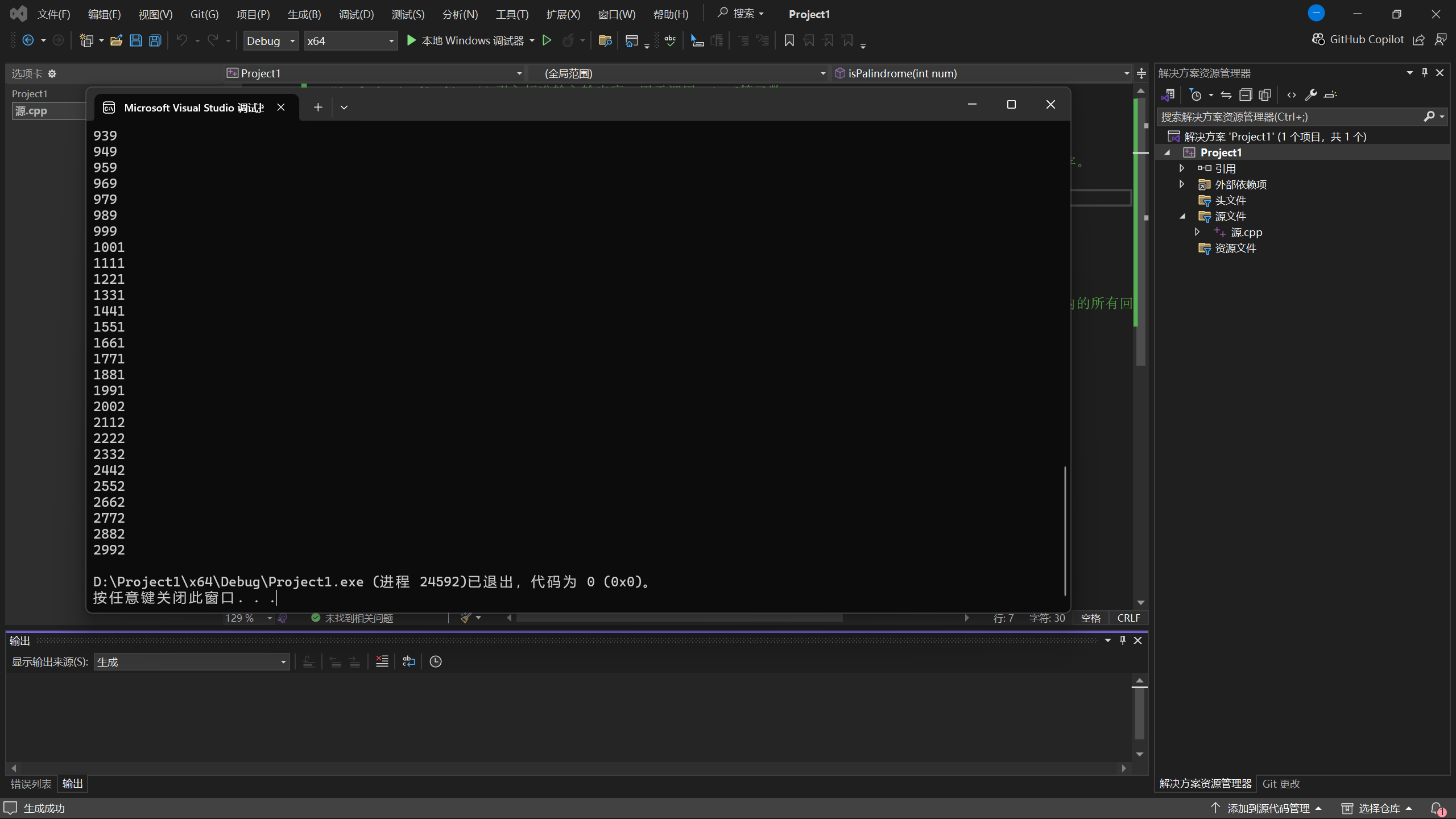The width and height of the screenshot is (1456, 819).
Task: Click the GitHub Copilot icon
Action: point(1318,39)
